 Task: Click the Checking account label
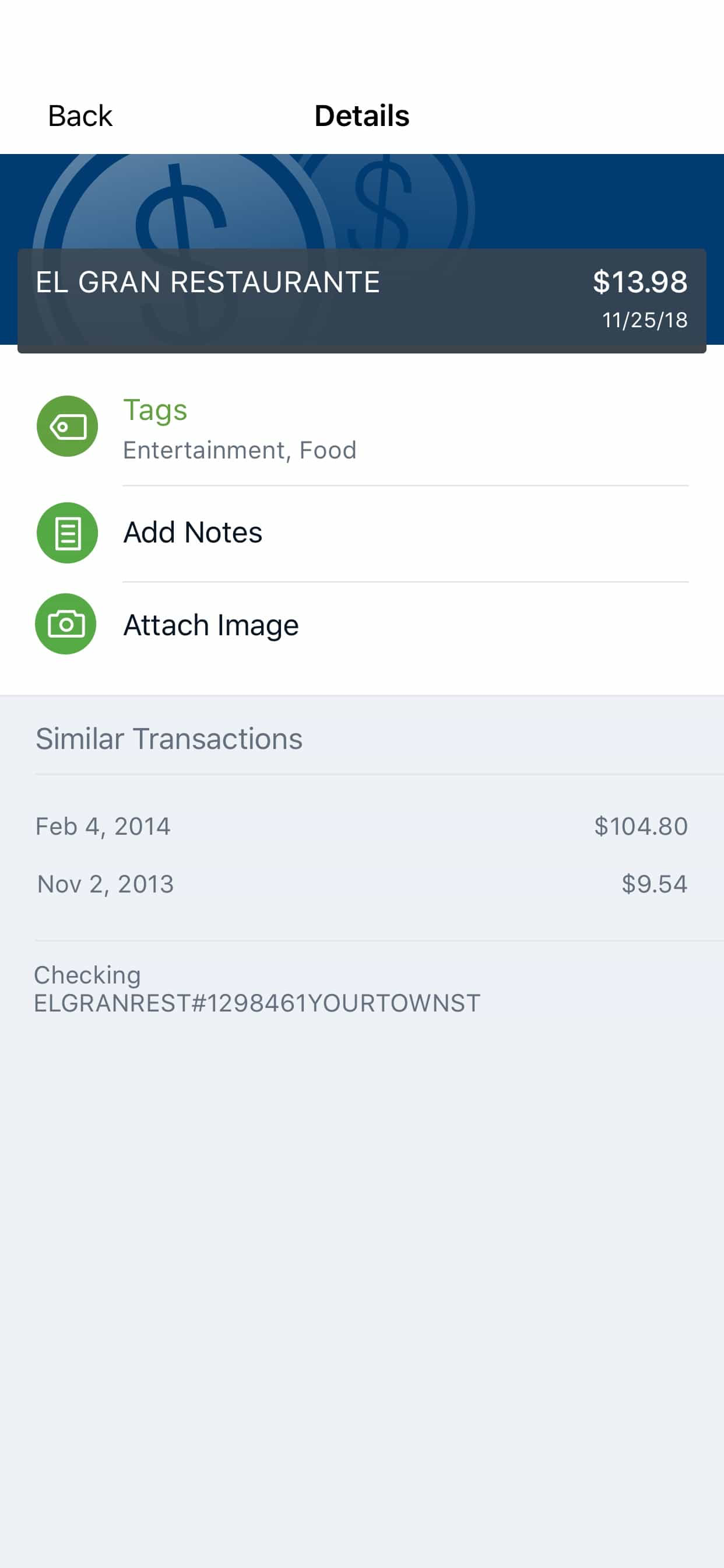87,975
